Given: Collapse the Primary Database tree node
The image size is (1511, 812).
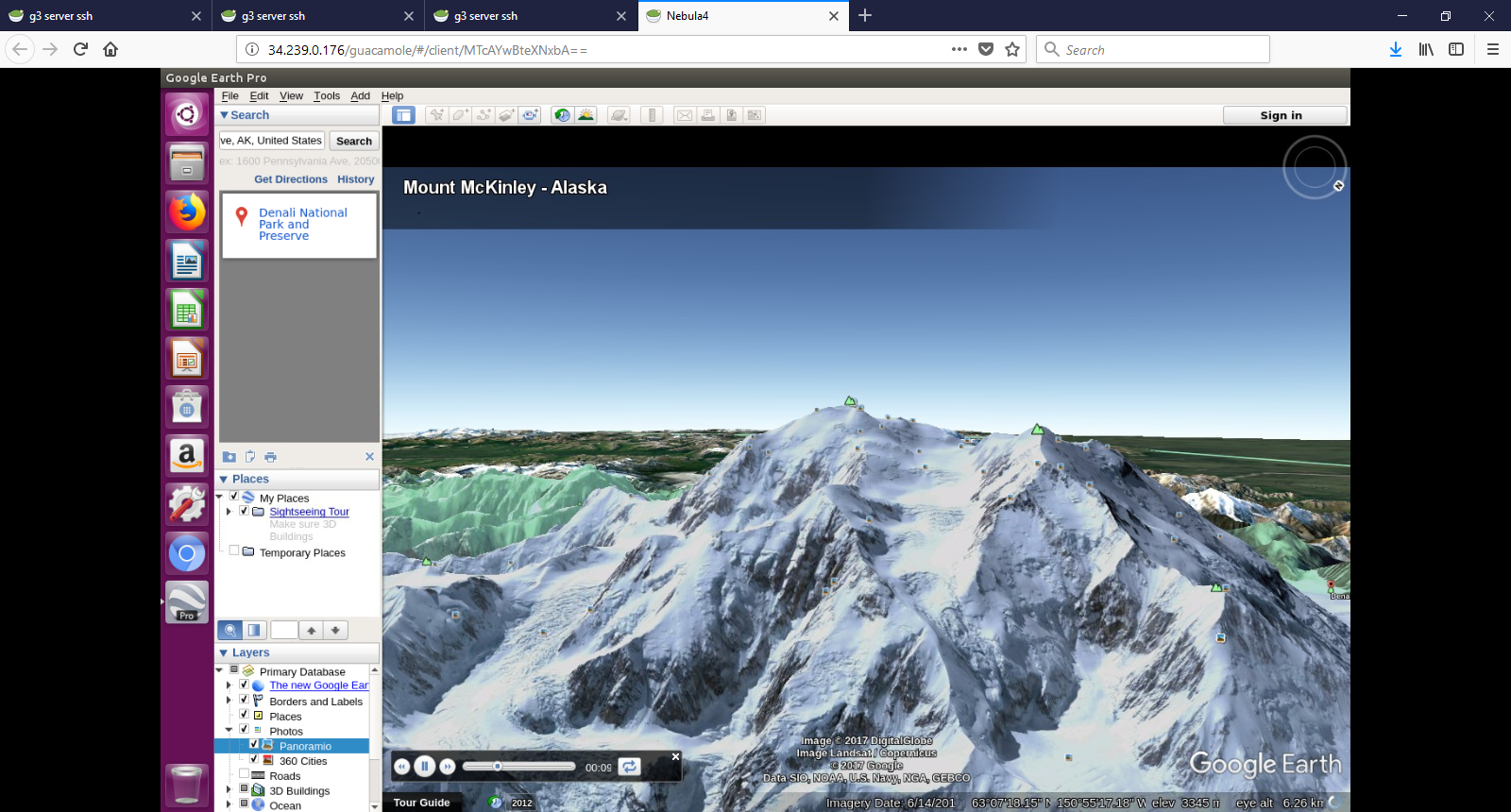Looking at the screenshot, I should [220, 670].
